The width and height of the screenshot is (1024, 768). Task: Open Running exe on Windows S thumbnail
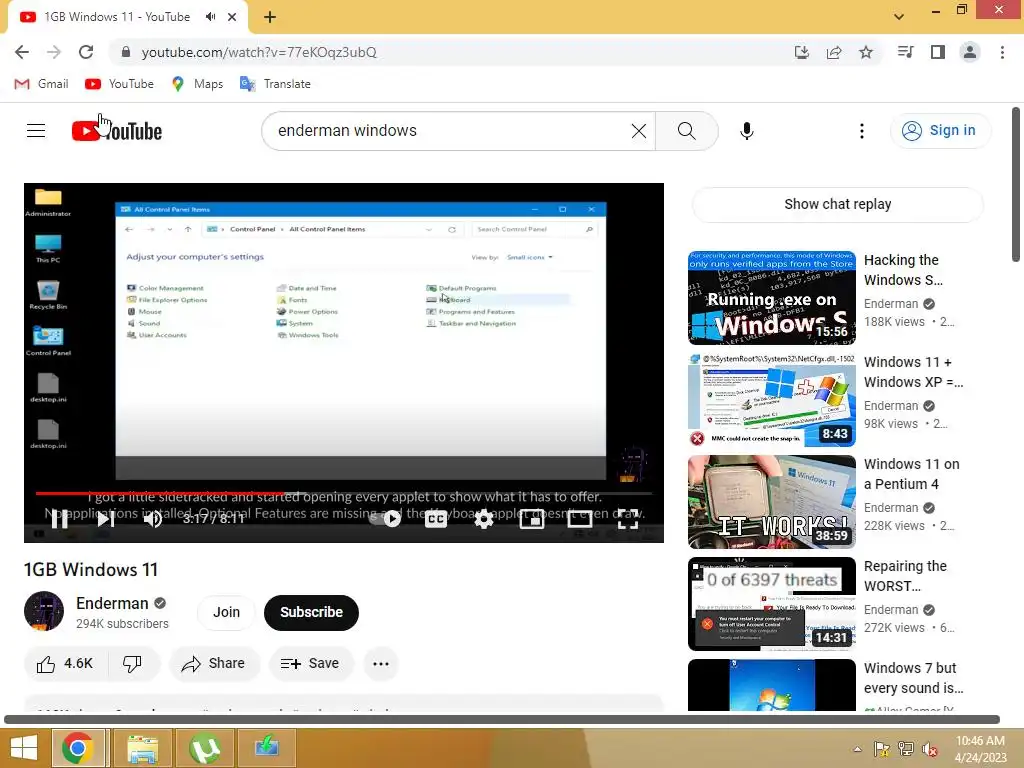pos(771,298)
